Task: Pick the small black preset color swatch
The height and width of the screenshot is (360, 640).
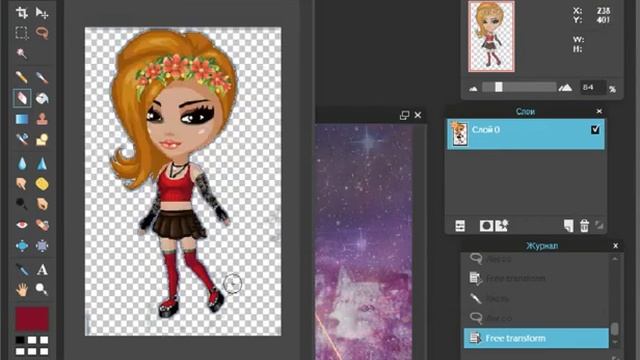Action: tap(20, 340)
